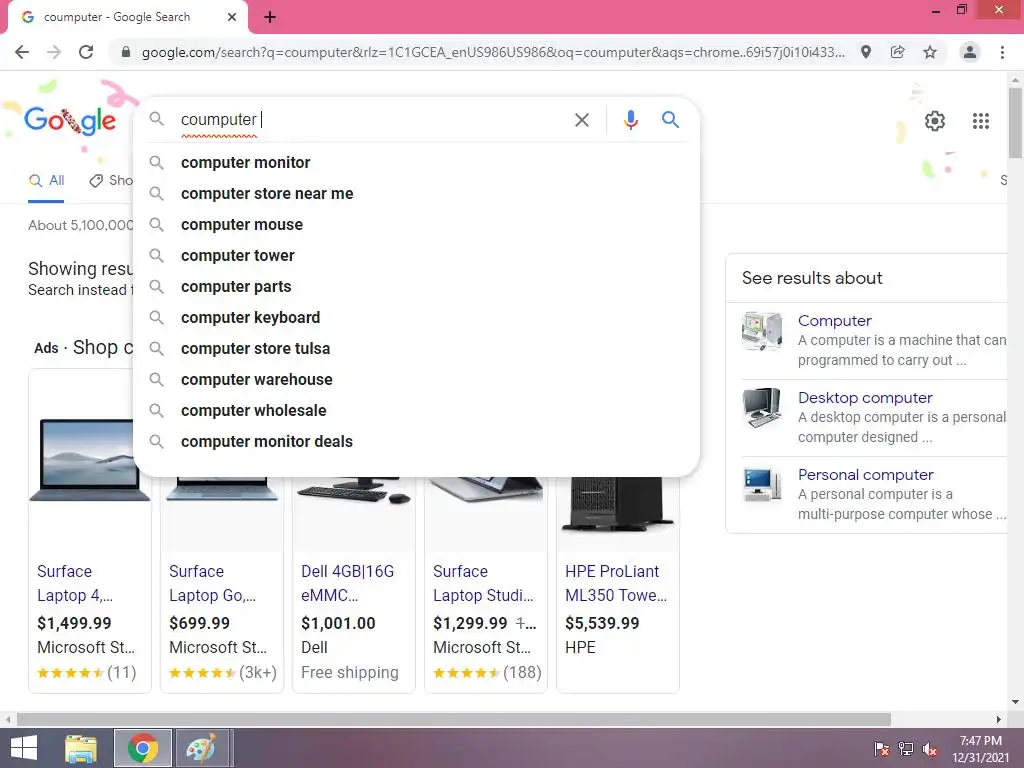Click the Computer result thumbnail image
This screenshot has height=768, width=1024.
tap(761, 330)
